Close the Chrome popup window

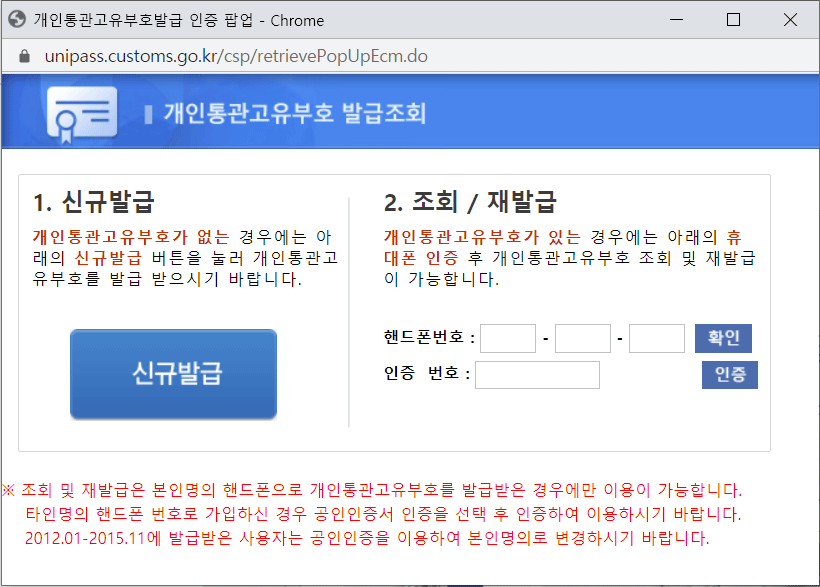(x=790, y=20)
